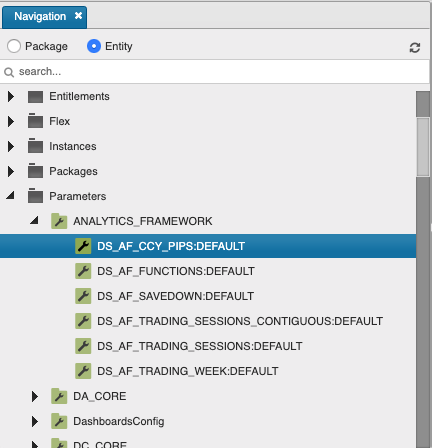Click the DA_CORE wrench folder icon

(x=59, y=396)
